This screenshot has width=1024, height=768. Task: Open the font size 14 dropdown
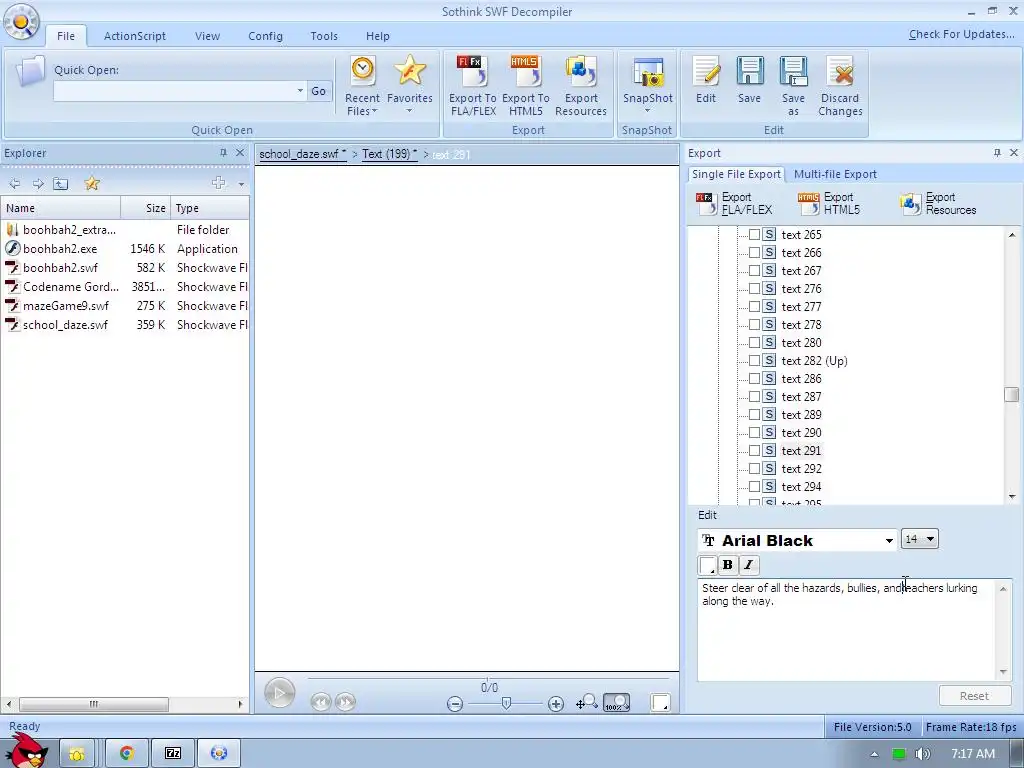click(930, 539)
